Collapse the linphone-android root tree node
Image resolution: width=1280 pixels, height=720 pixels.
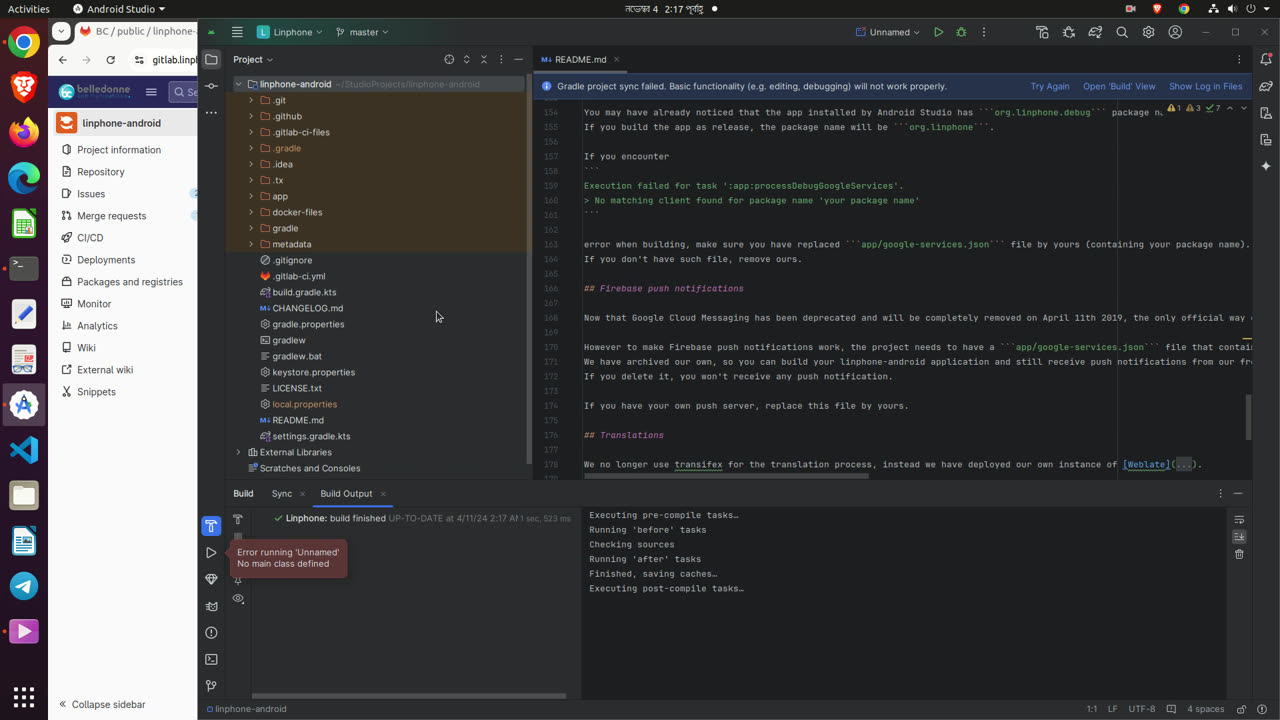238,84
